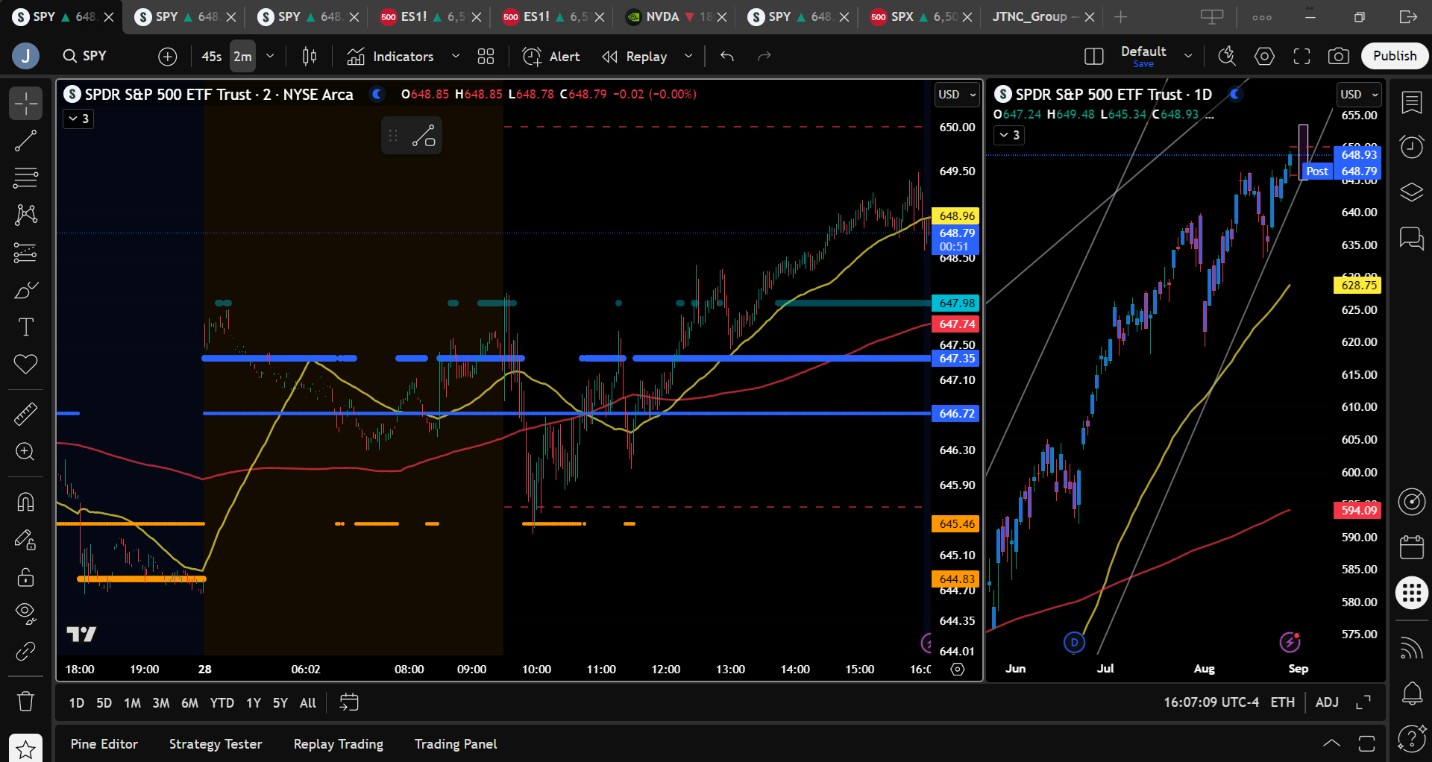Open chart settings gear in top toolbar
1432x762 pixels.
coord(1264,56)
